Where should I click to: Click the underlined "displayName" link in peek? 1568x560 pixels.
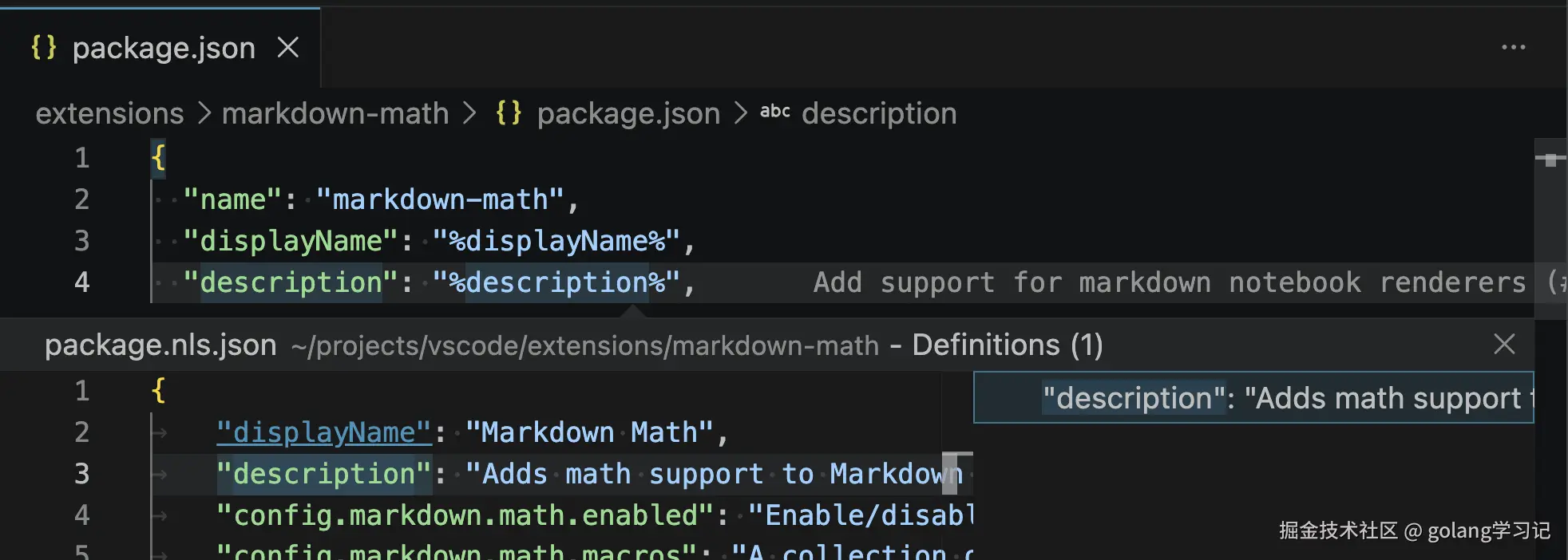[324, 432]
